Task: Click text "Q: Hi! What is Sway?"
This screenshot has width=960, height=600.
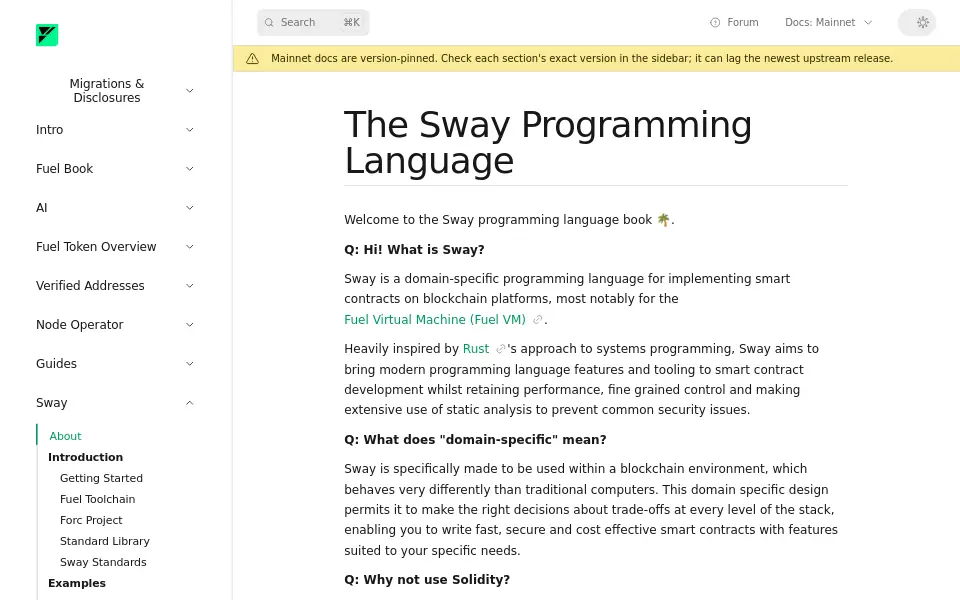Action: click(414, 250)
